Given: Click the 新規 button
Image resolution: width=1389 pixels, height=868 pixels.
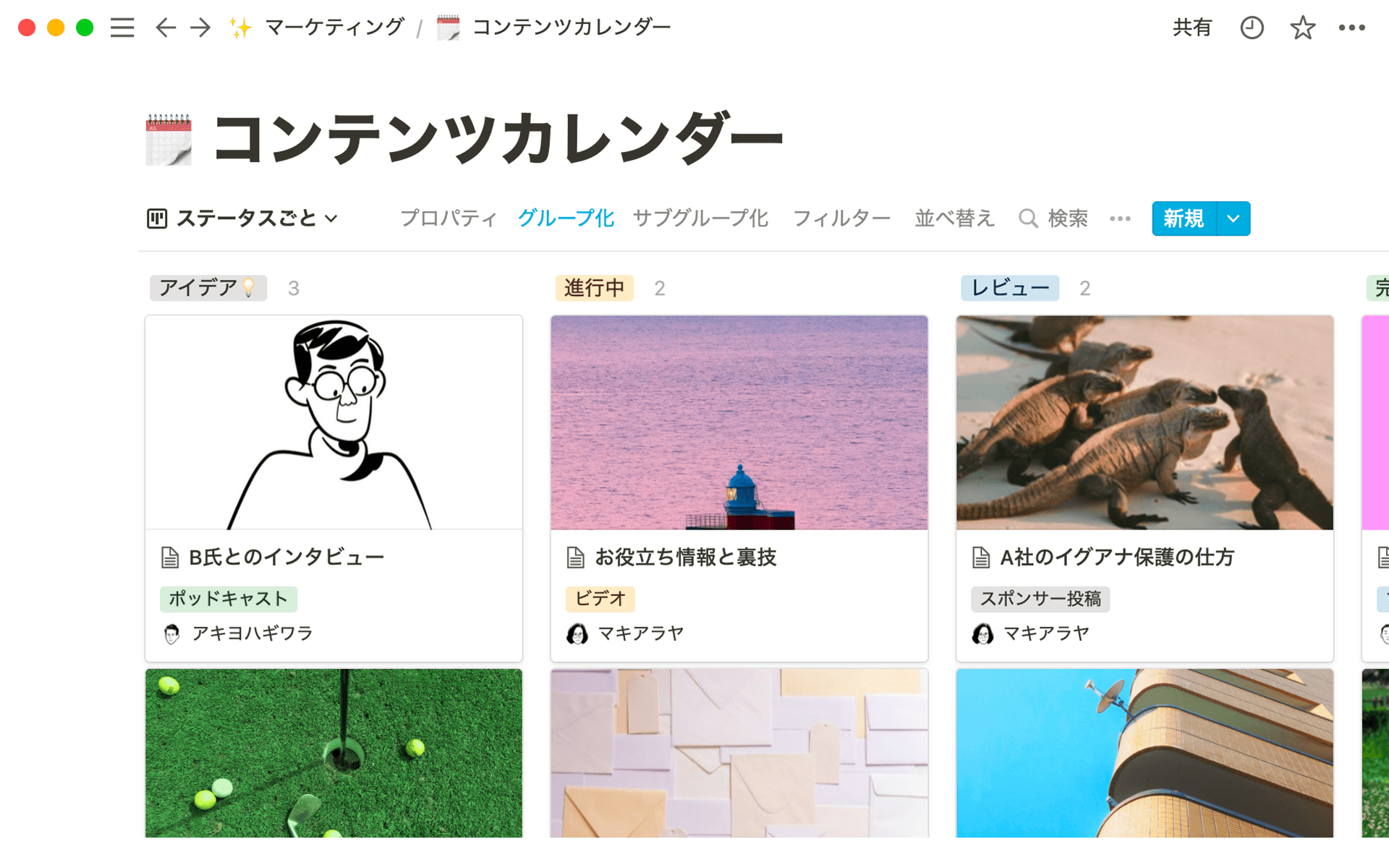Looking at the screenshot, I should (x=1184, y=218).
